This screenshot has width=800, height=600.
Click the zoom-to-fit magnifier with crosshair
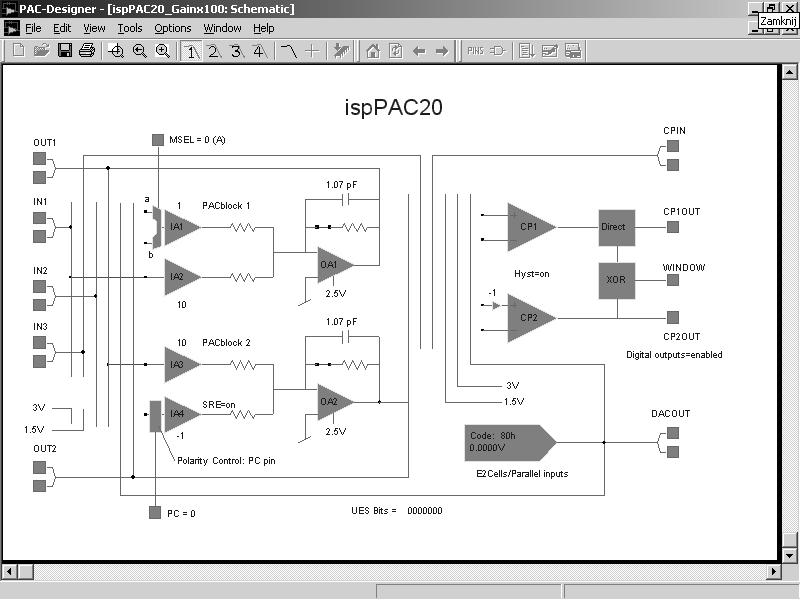click(x=116, y=51)
